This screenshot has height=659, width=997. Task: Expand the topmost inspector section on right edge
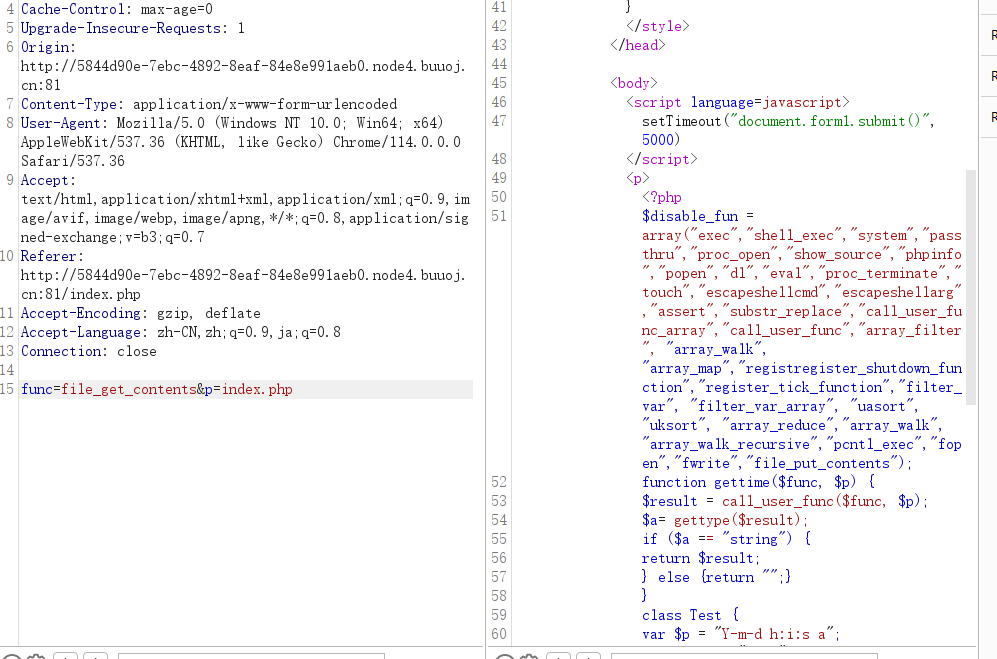(x=993, y=36)
